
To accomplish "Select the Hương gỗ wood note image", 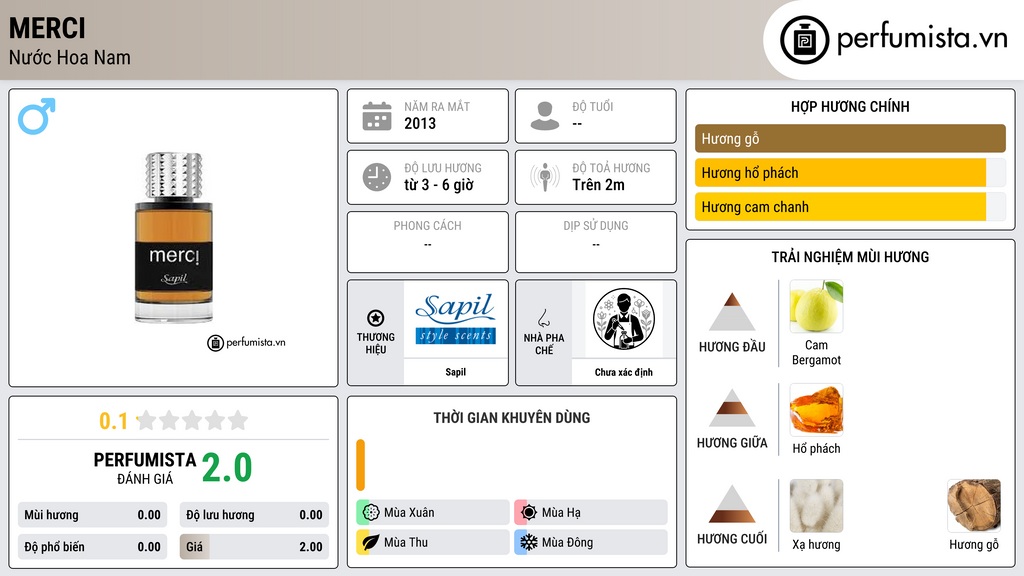I will (974, 506).
